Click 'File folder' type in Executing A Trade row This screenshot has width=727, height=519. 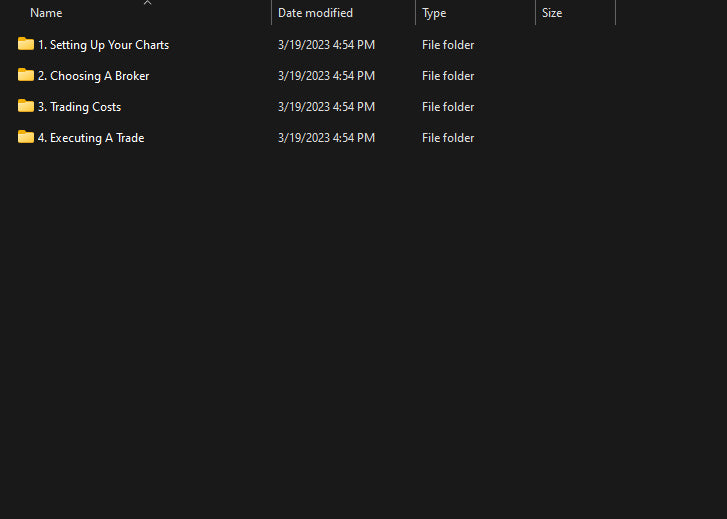coord(448,138)
